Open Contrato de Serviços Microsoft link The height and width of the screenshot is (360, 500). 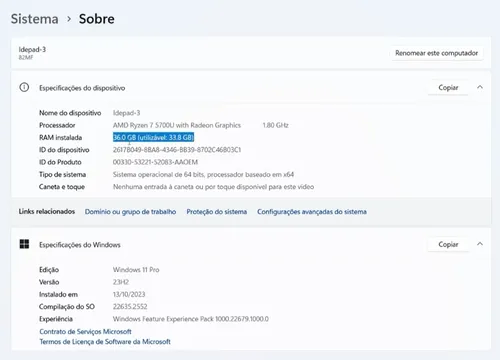(x=85, y=331)
